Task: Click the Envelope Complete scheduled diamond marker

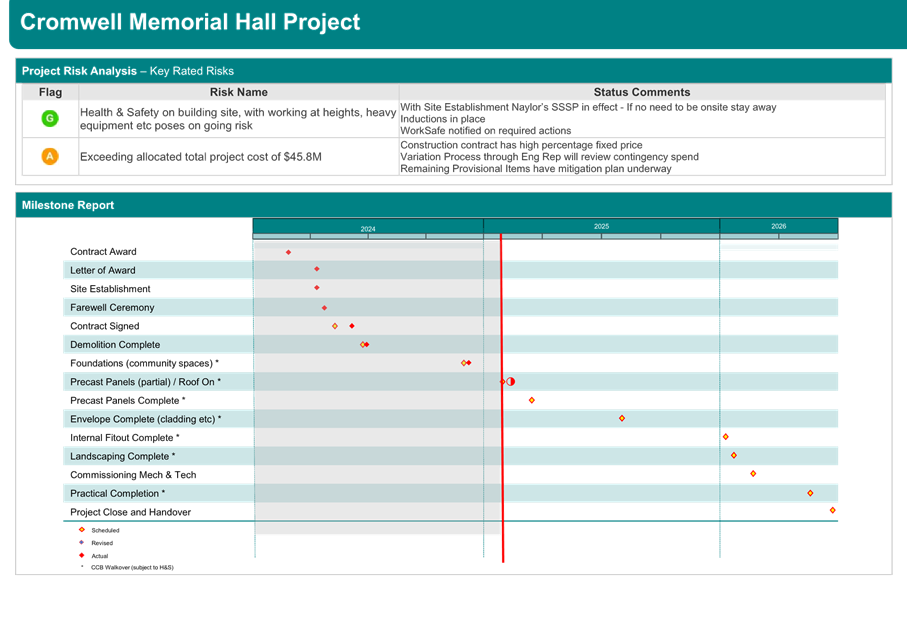Action: [x=622, y=418]
